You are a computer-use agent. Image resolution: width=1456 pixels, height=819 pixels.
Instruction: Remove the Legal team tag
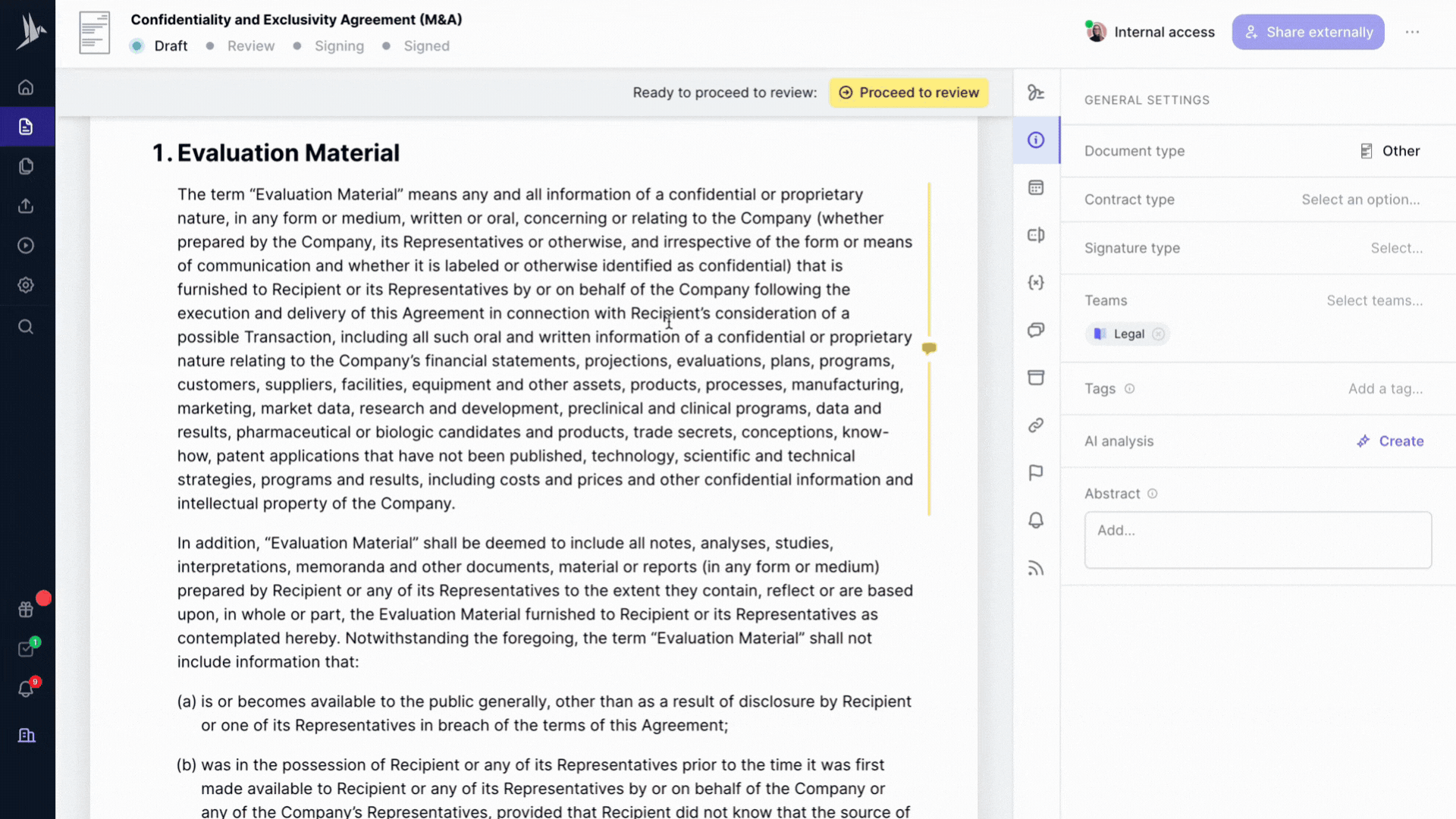(1158, 334)
